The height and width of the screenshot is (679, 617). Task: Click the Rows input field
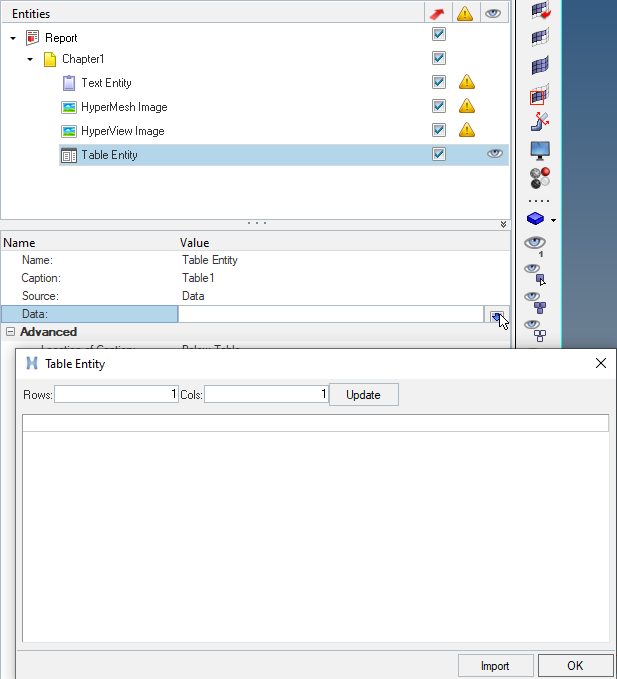tap(116, 394)
